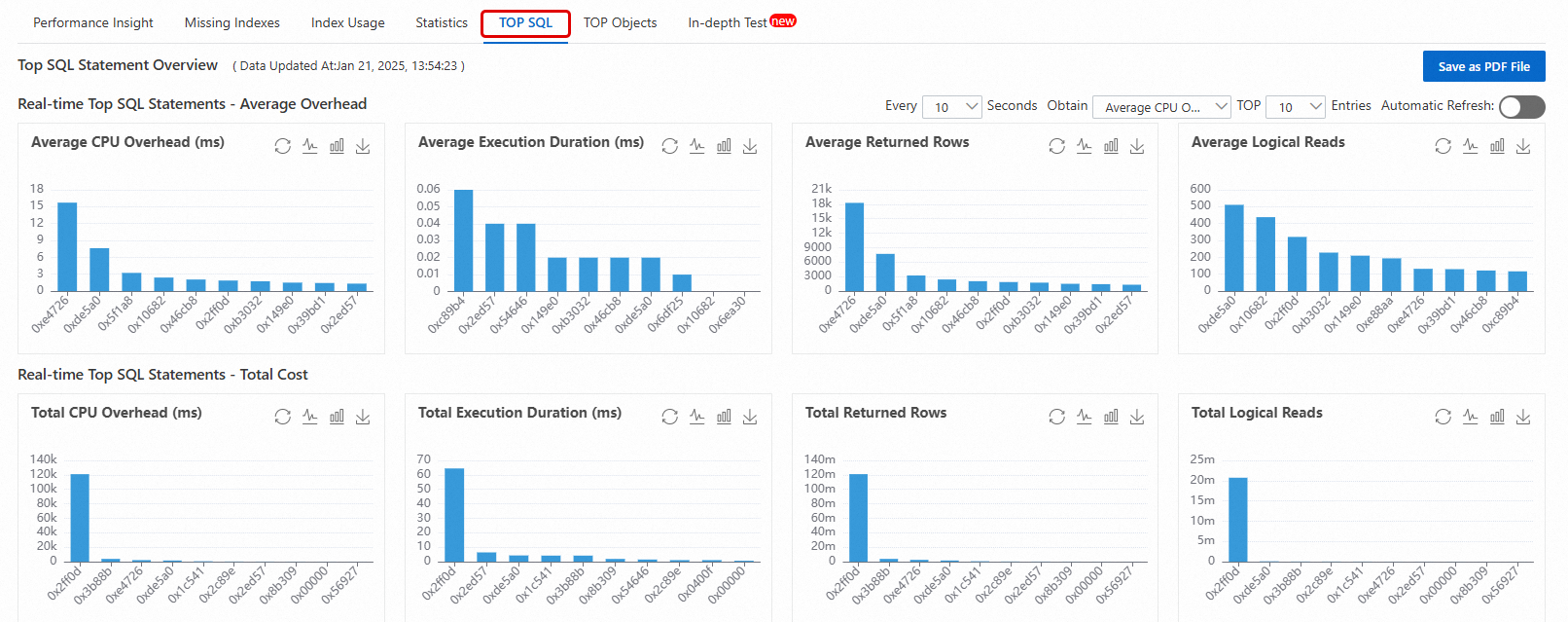
Task: Download the Average CPU Overhead chart
Action: (x=363, y=146)
